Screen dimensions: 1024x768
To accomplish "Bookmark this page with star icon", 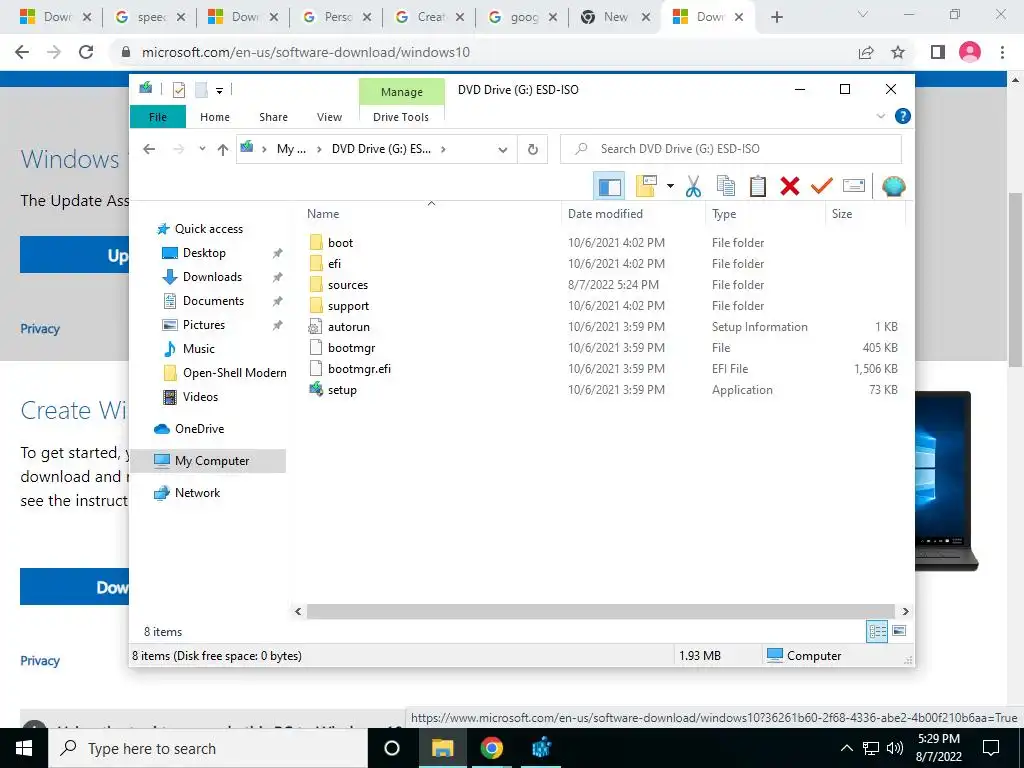I will (x=898, y=52).
